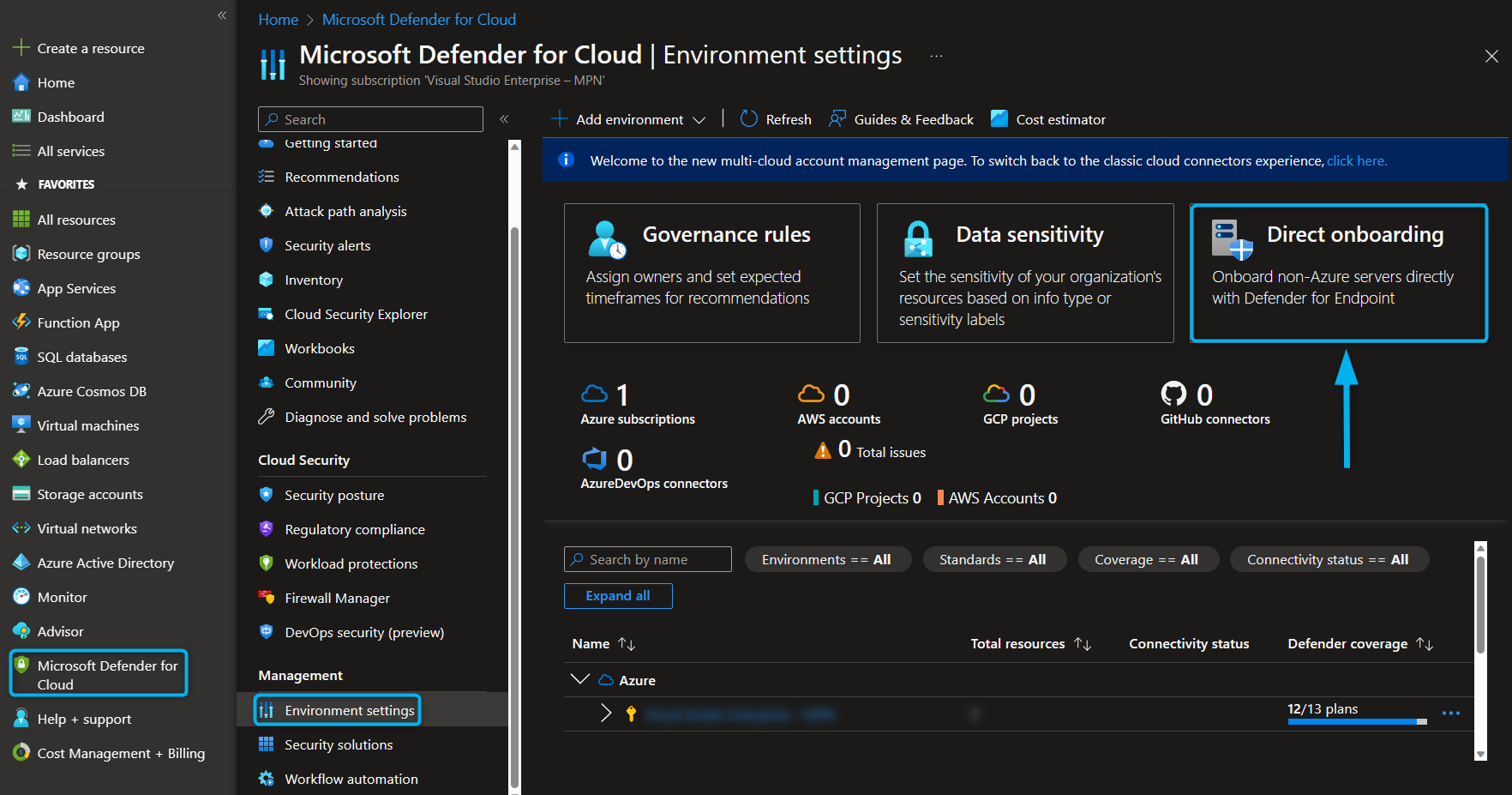
Task: Collapse the left portal sidebar
Action: 222,15
